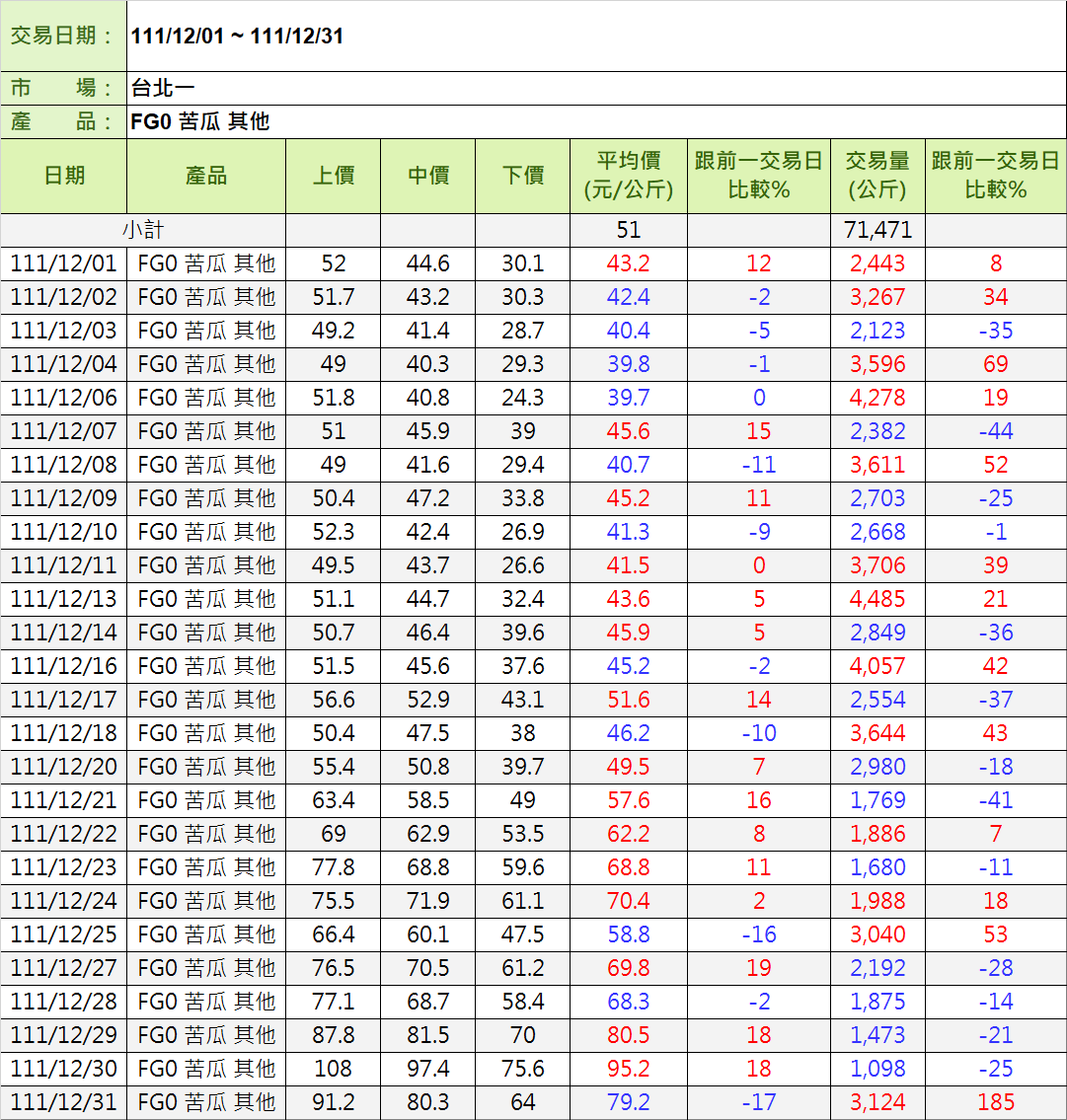Click the 日期 column header
The image size is (1067, 1120).
64,176
